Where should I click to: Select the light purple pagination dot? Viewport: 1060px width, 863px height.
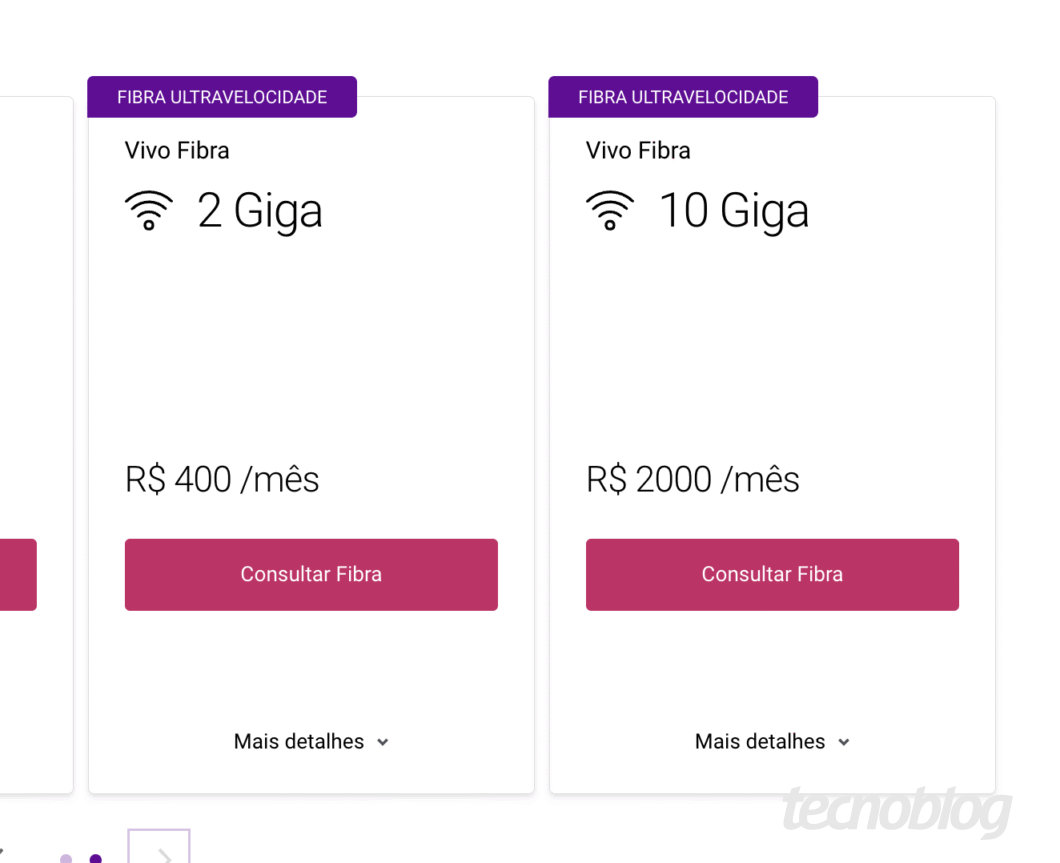(65, 858)
